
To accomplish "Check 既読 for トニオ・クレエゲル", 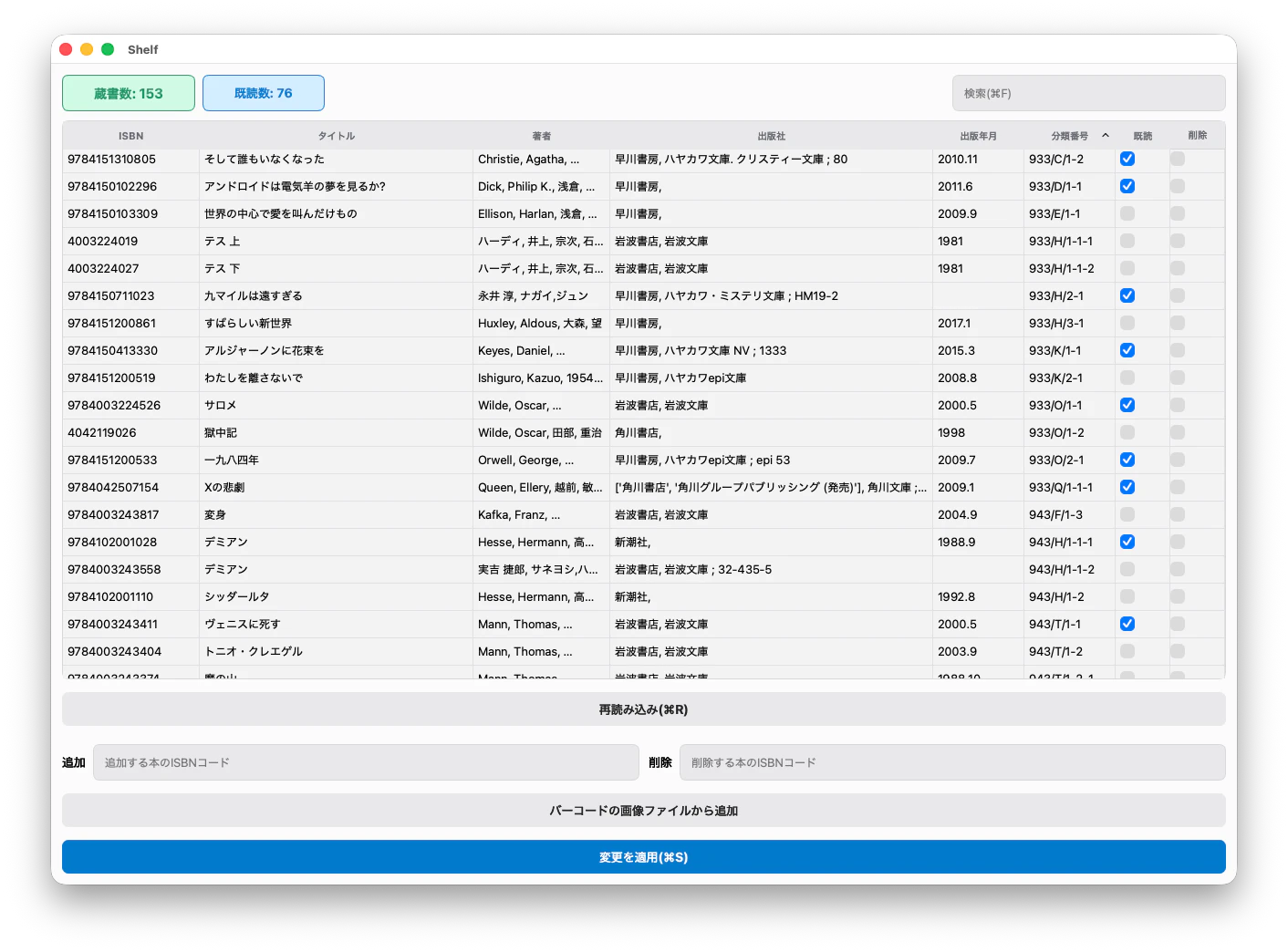I will click(x=1127, y=651).
